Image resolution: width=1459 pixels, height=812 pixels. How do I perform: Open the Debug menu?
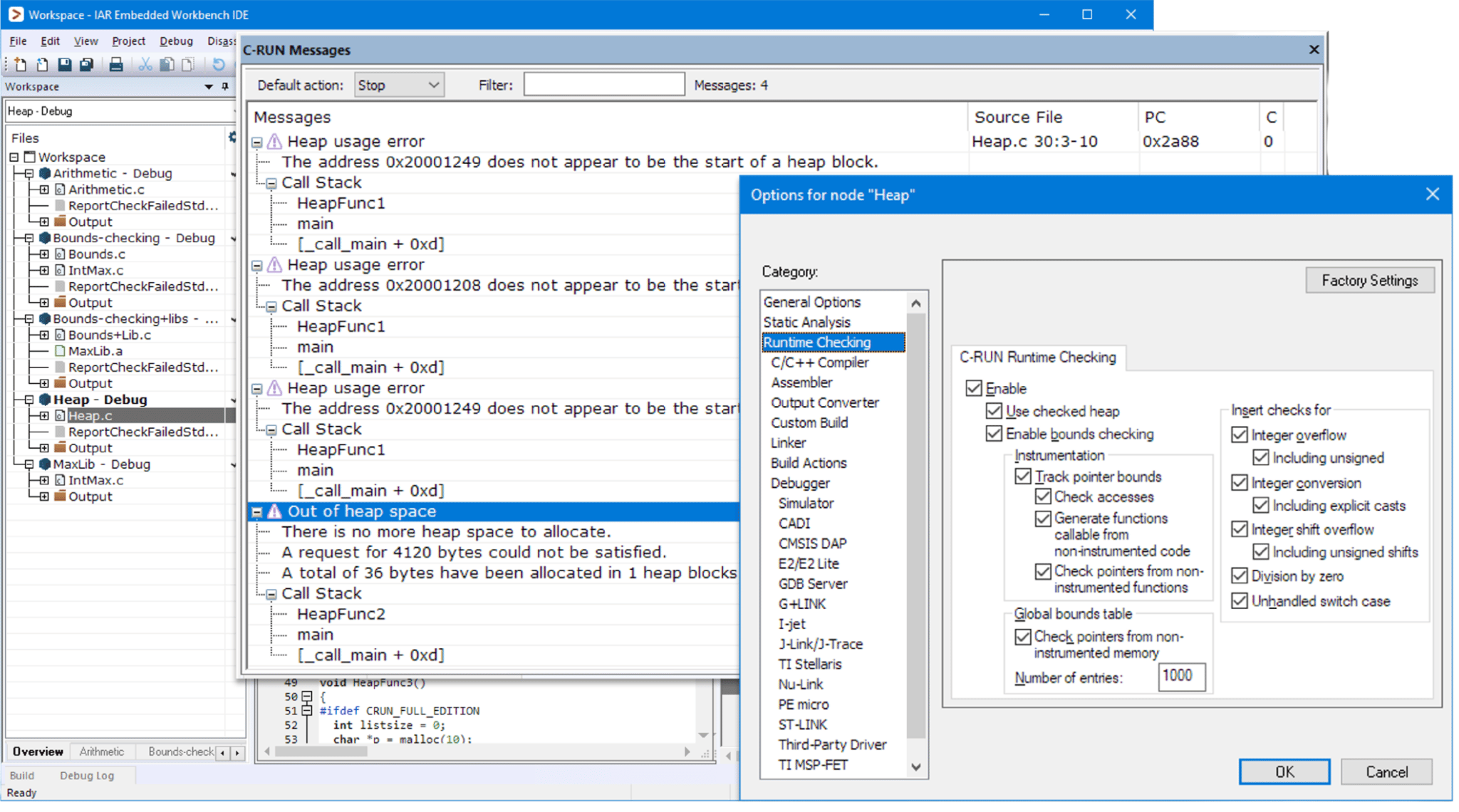coord(176,41)
